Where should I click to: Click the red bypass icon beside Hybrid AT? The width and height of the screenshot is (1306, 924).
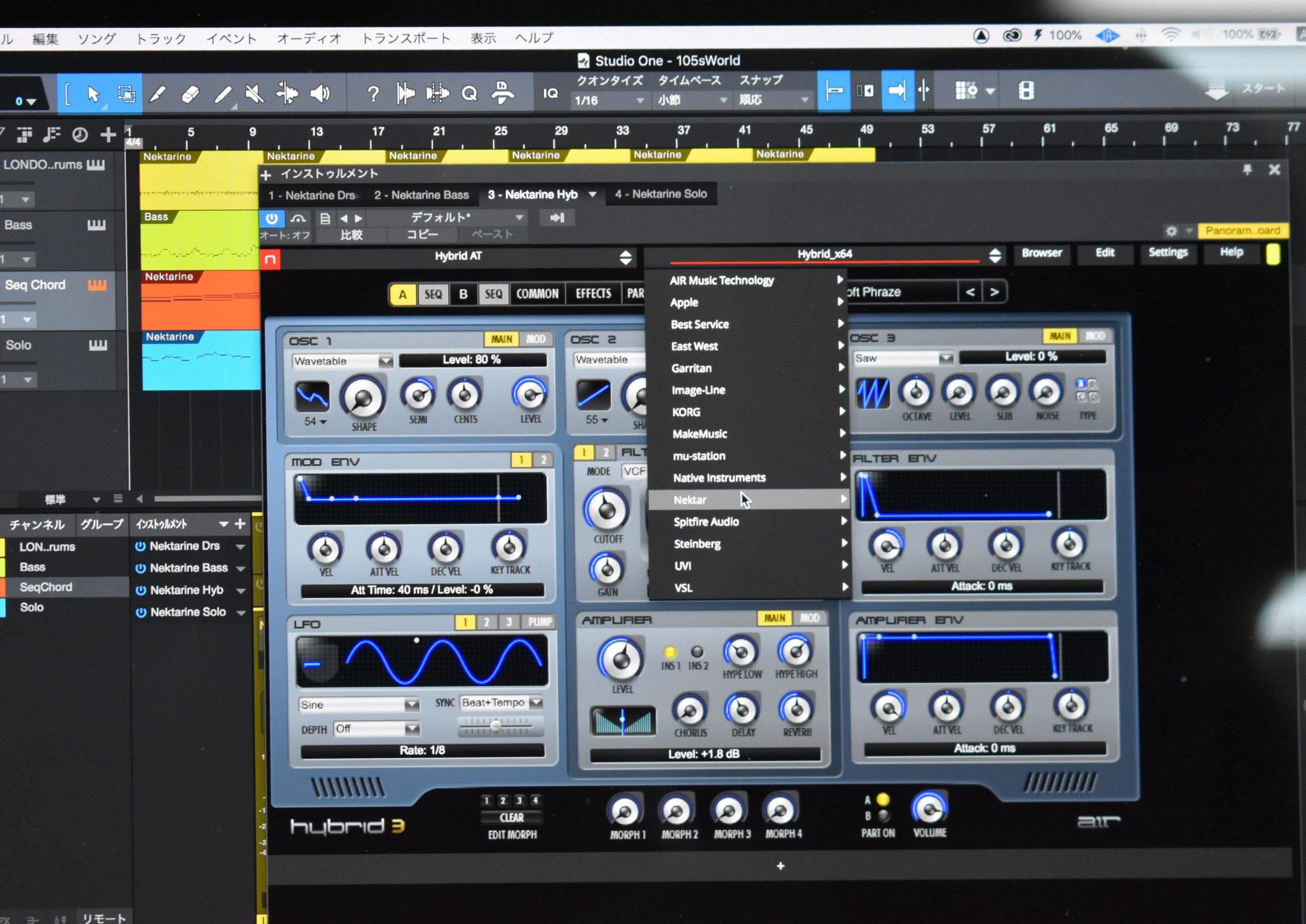click(270, 260)
